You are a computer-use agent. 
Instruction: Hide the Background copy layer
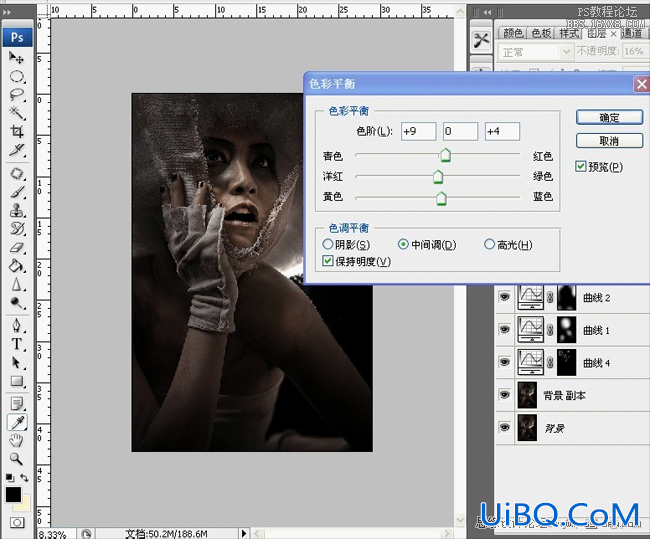point(504,395)
